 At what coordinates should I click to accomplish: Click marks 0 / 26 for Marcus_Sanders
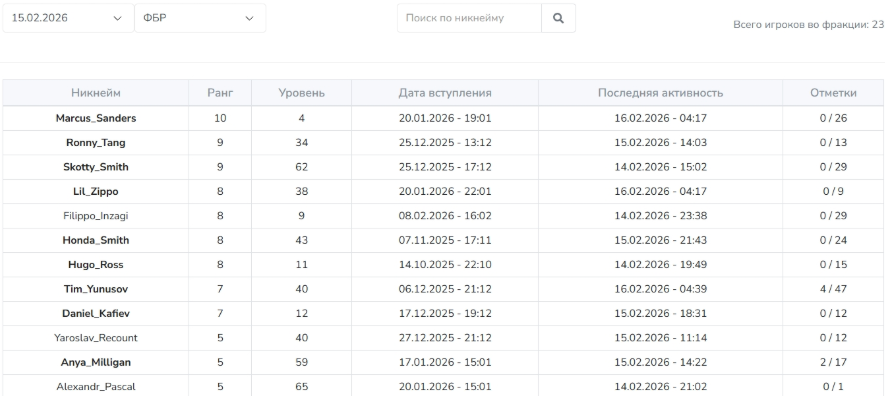tap(833, 118)
